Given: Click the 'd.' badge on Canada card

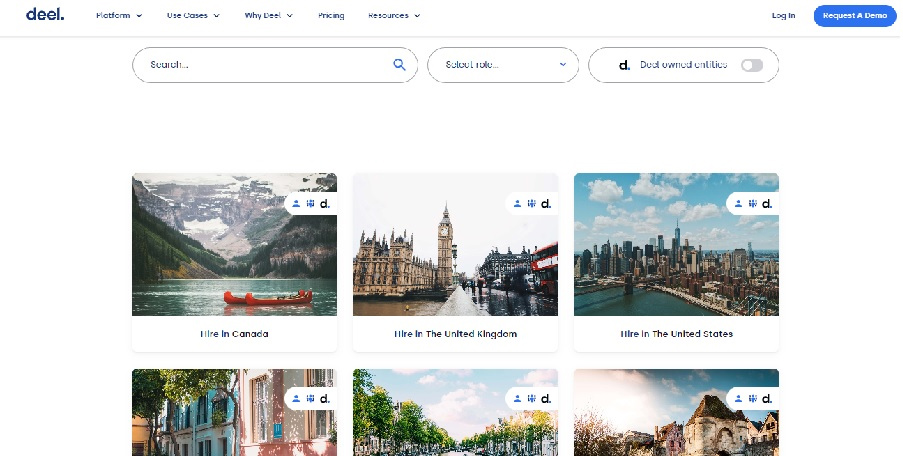Looking at the screenshot, I should tap(325, 203).
